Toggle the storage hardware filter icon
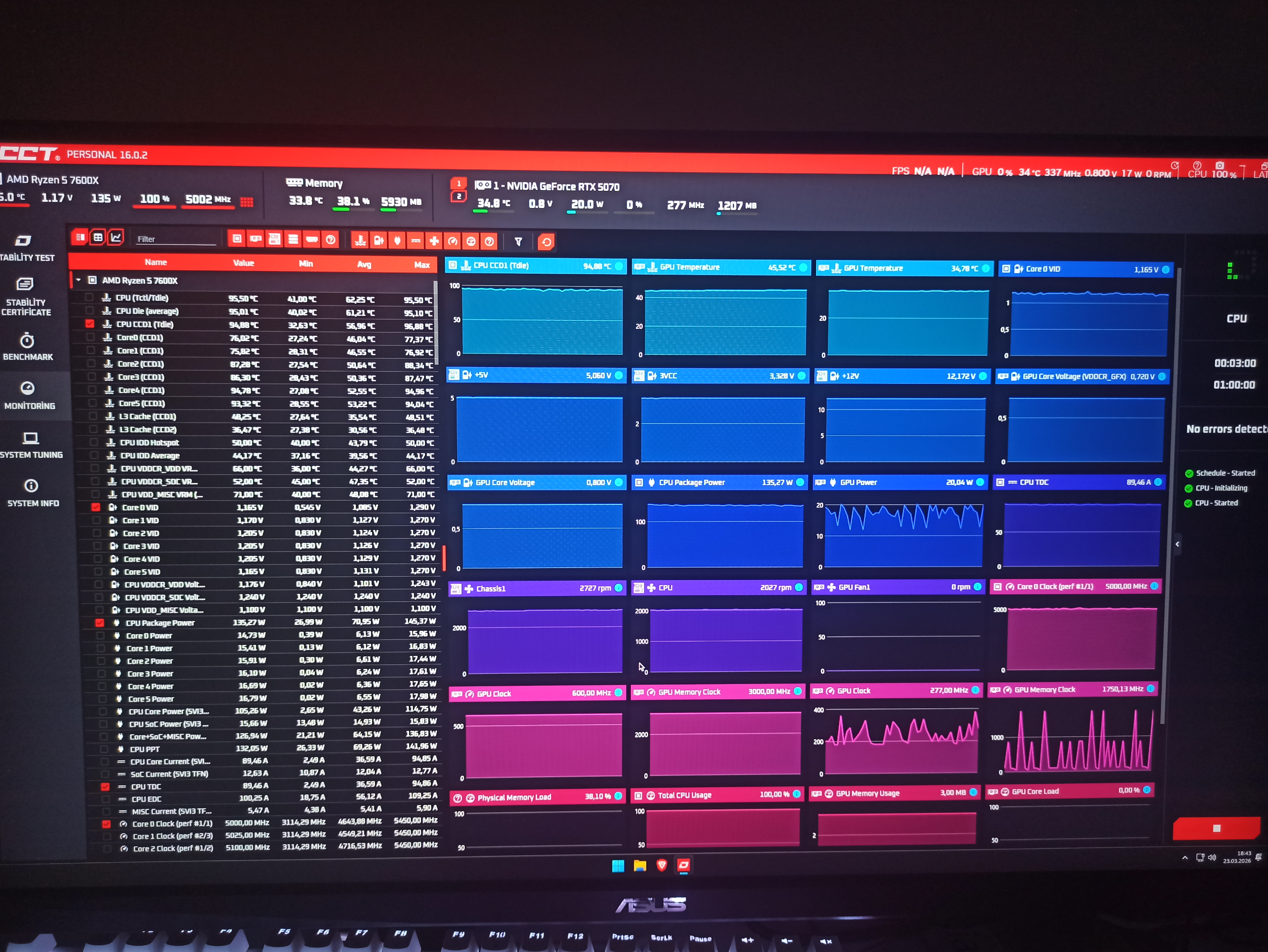Image resolution: width=1268 pixels, height=952 pixels. click(x=293, y=239)
